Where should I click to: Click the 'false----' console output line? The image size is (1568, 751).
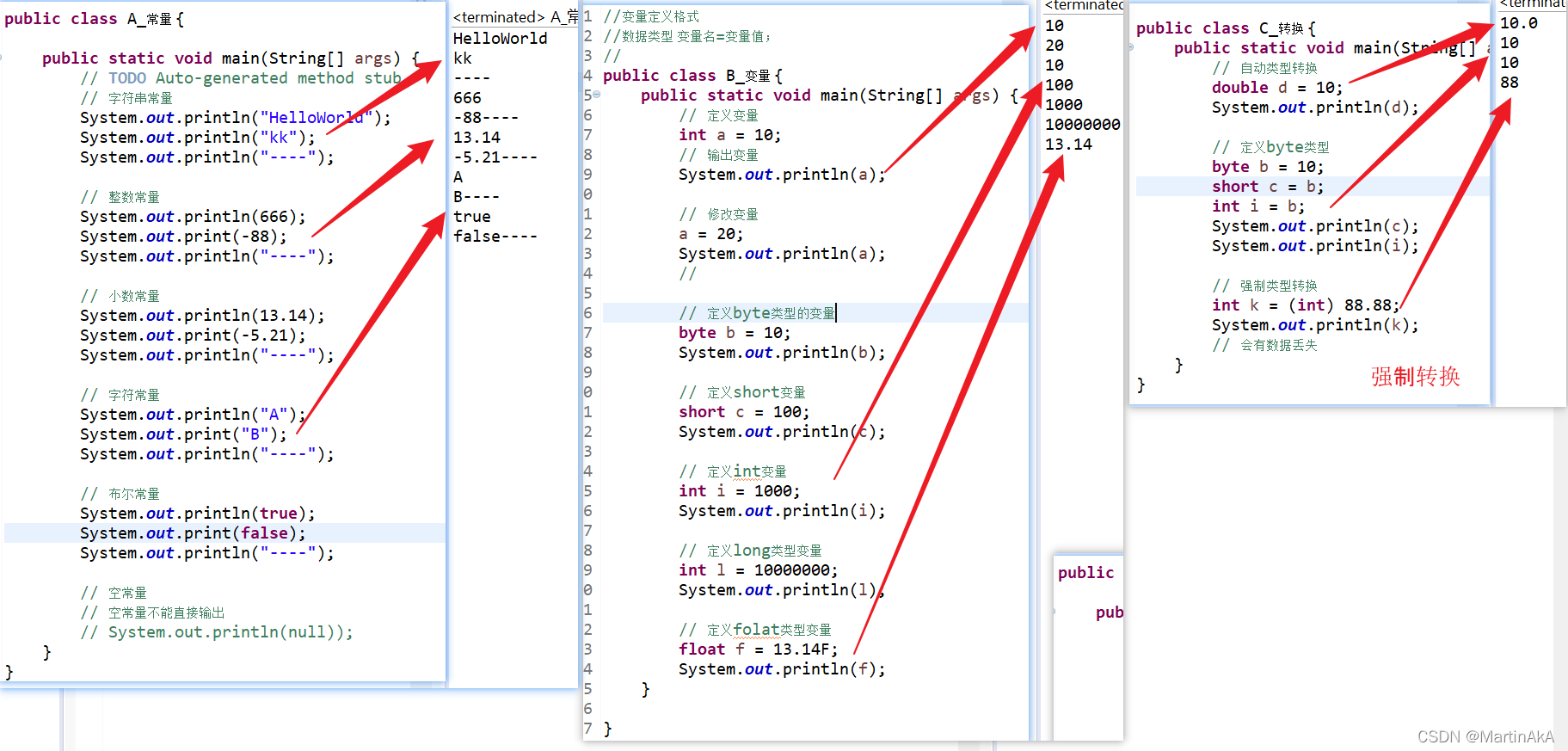click(x=495, y=237)
